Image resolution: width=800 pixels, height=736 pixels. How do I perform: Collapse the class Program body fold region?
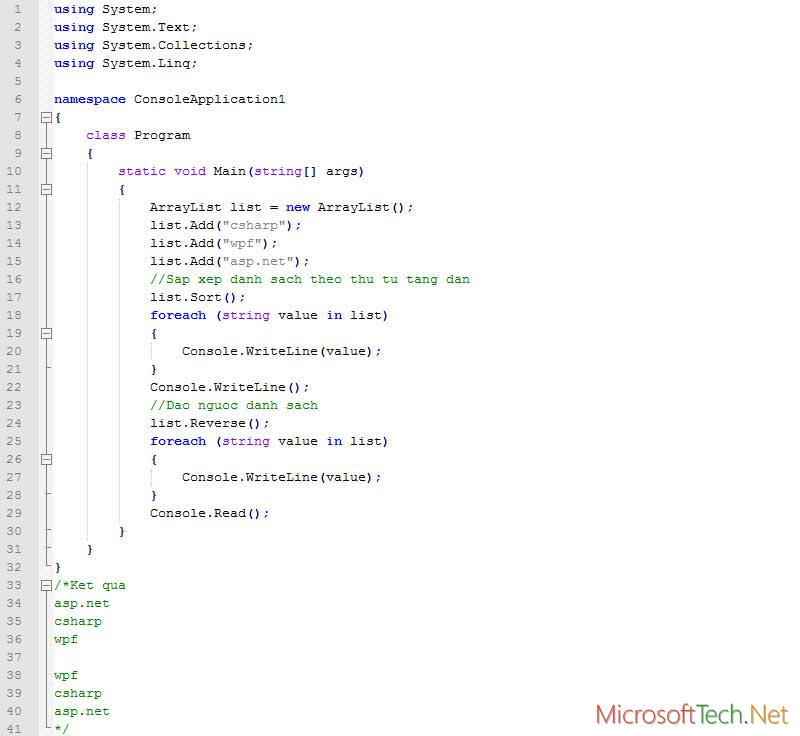tap(46, 153)
